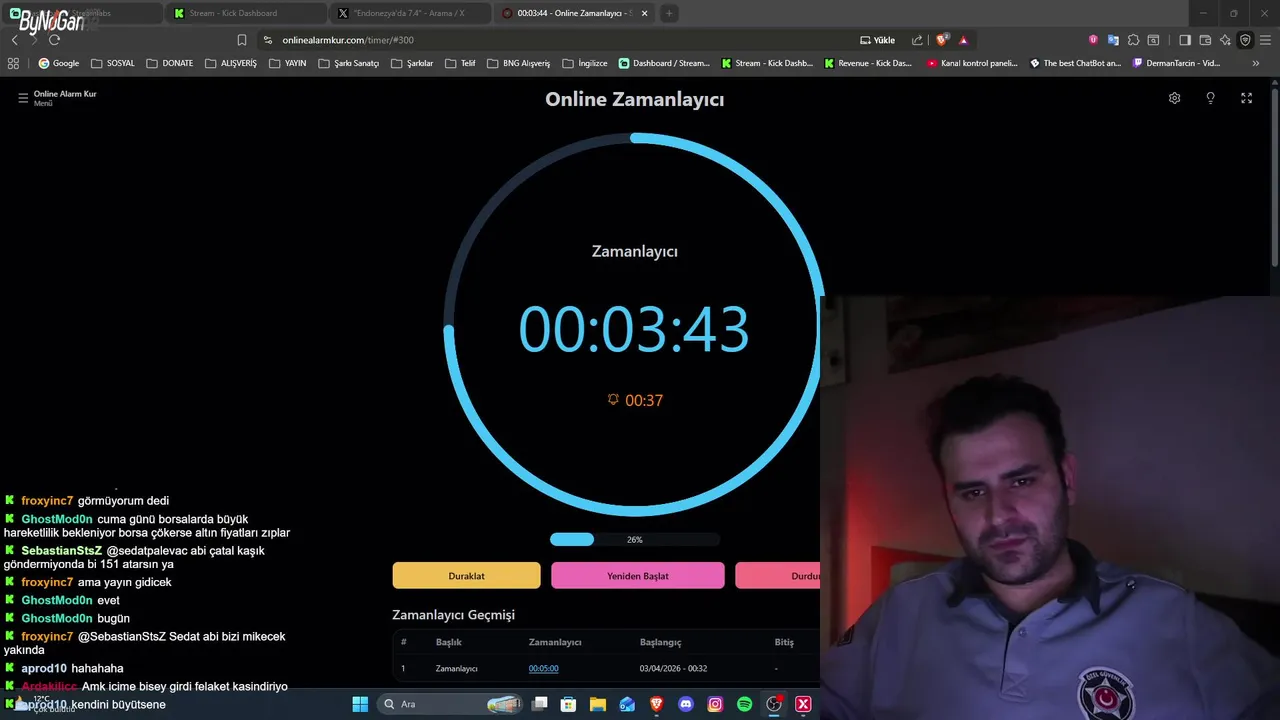Open a new browser tab

669,13
